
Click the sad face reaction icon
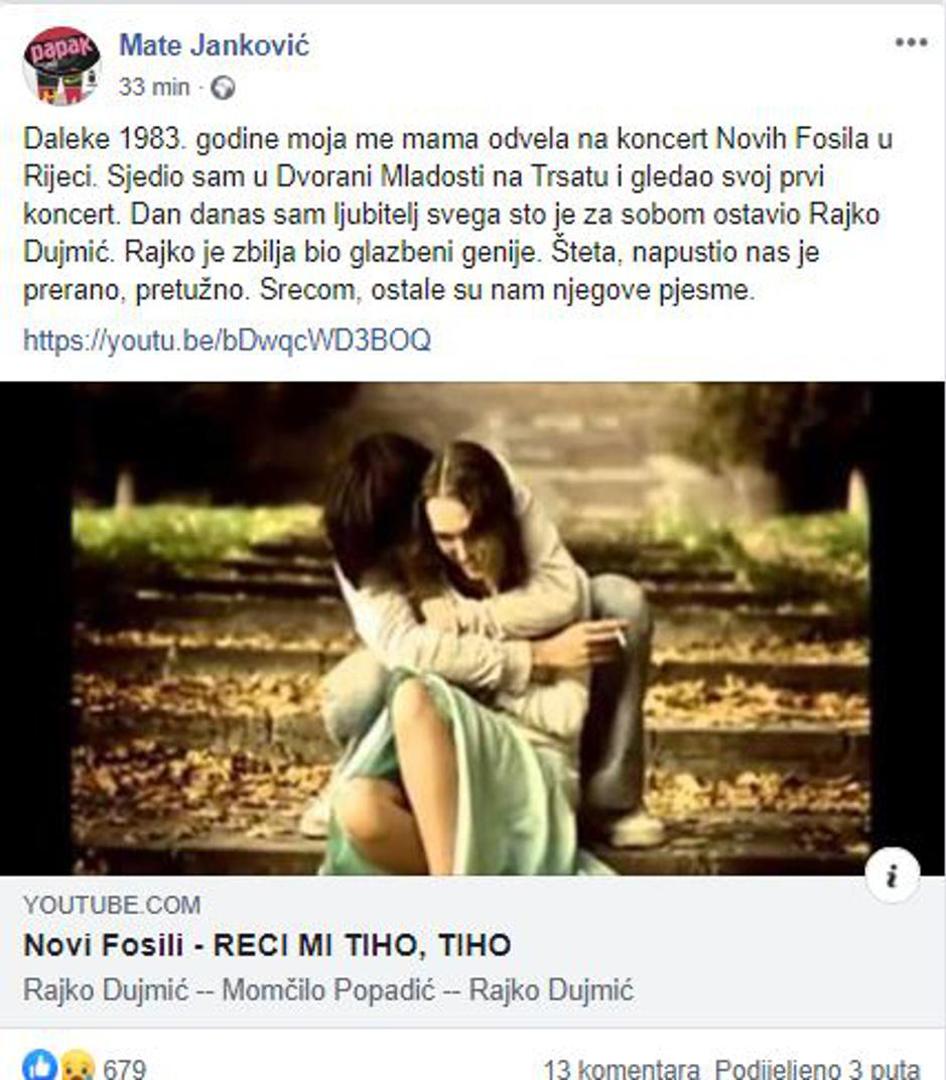pos(78,1067)
